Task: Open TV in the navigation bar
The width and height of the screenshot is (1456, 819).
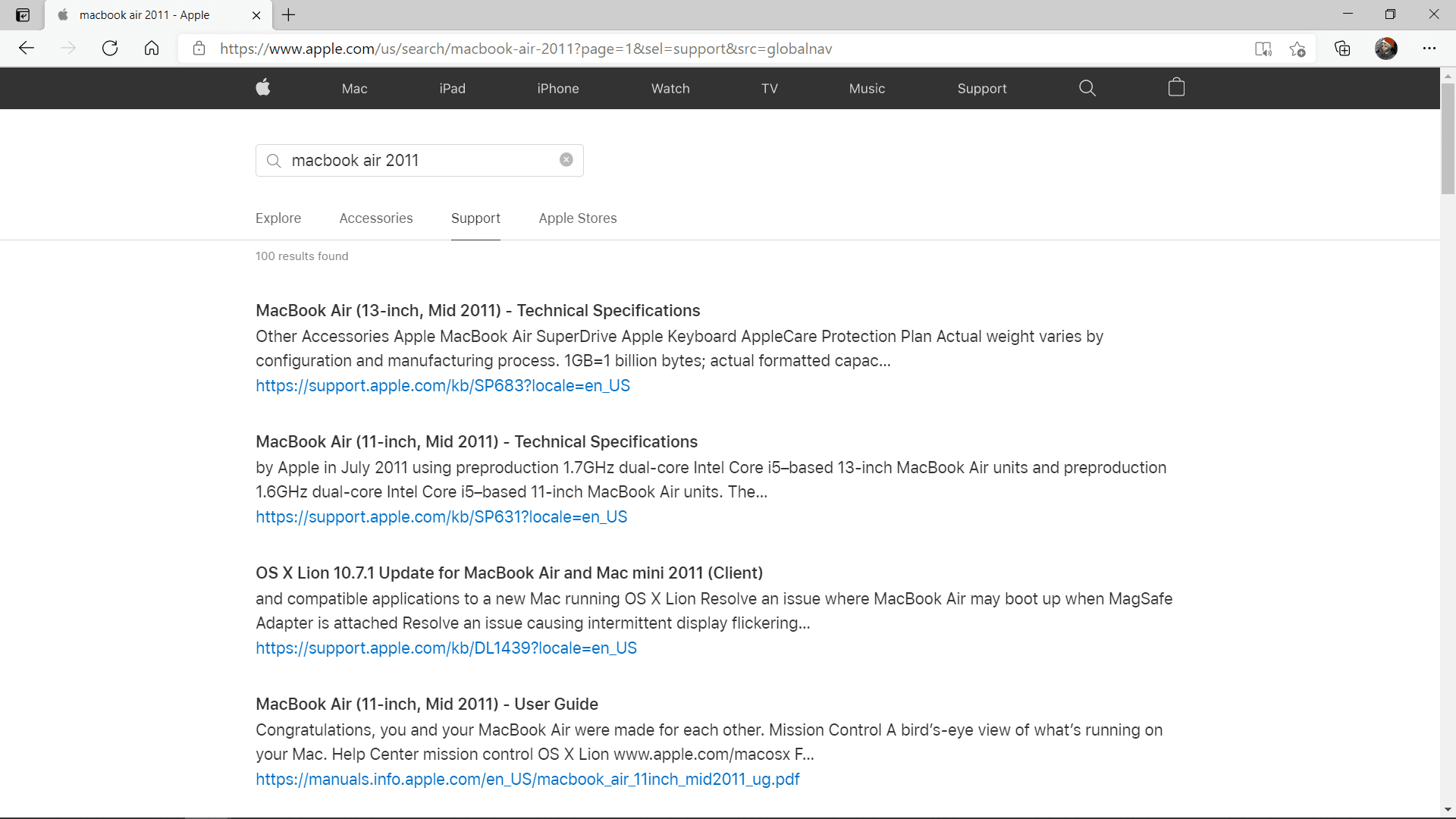Action: pos(770,89)
